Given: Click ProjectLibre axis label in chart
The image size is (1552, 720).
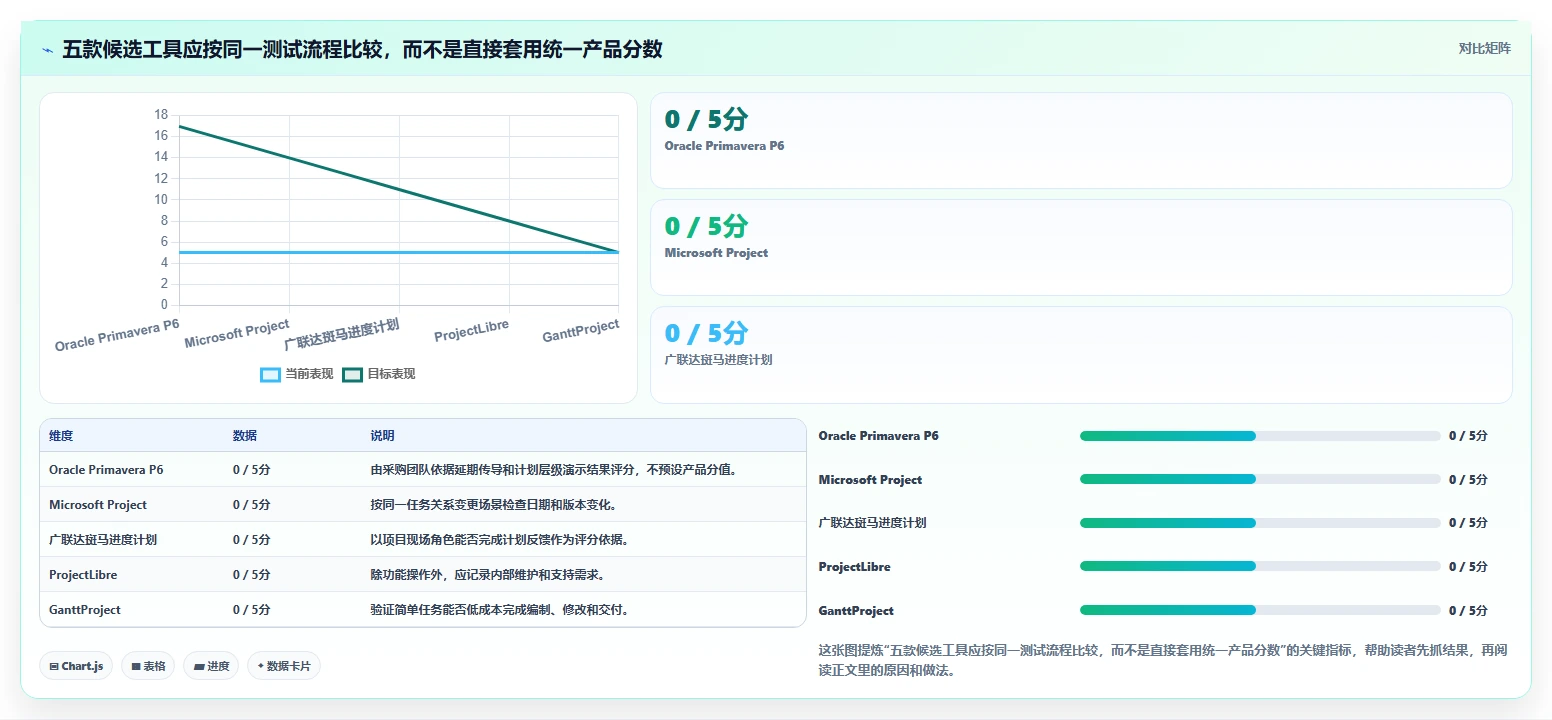Looking at the screenshot, I should (x=472, y=330).
